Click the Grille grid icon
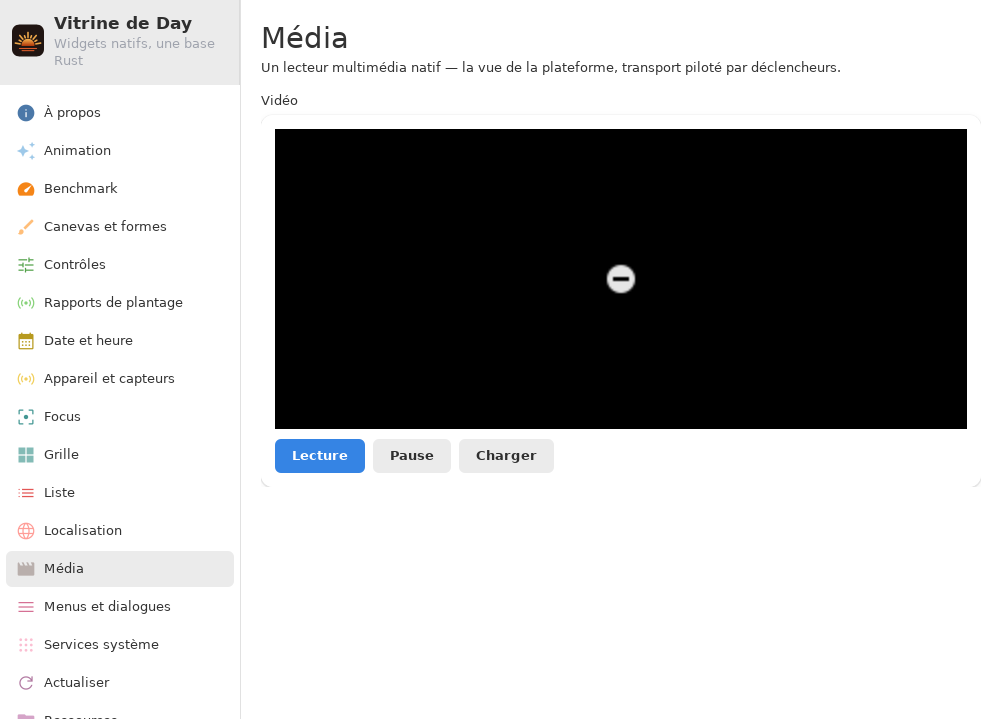The width and height of the screenshot is (981, 719). [x=26, y=455]
